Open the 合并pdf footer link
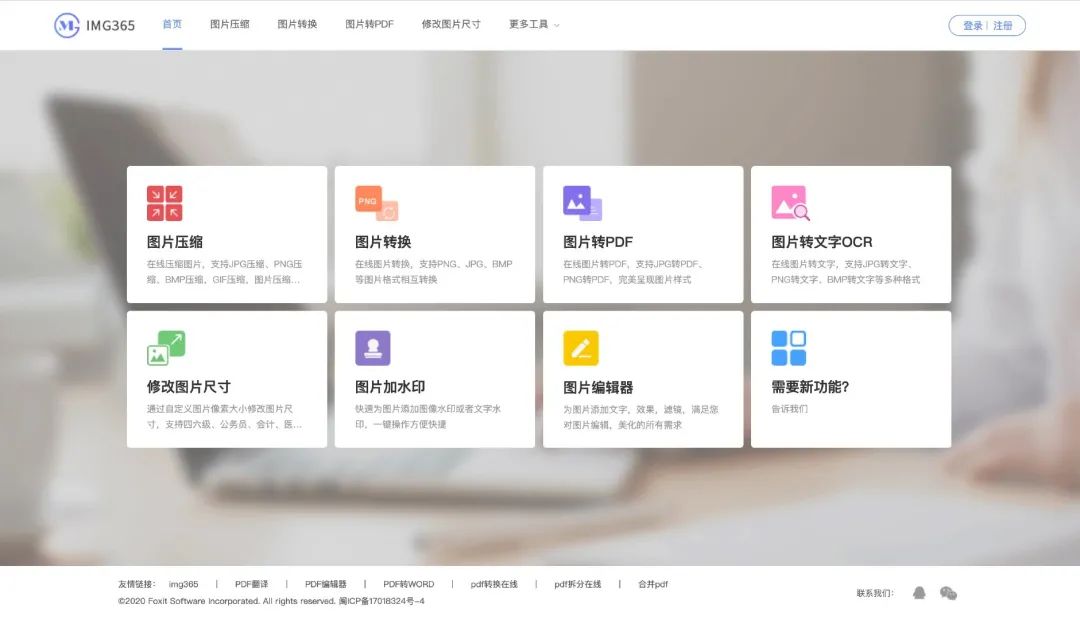 [x=653, y=584]
